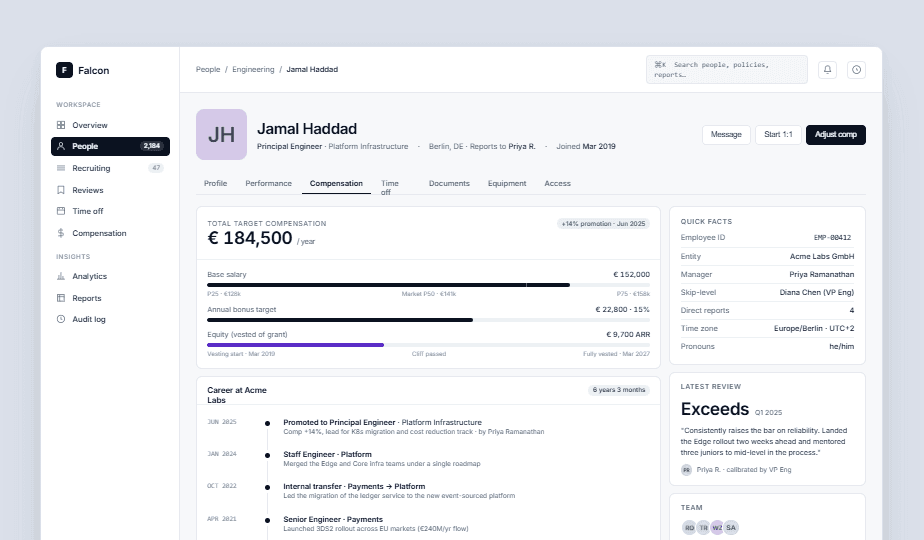Click the JH profile avatar

click(222, 134)
